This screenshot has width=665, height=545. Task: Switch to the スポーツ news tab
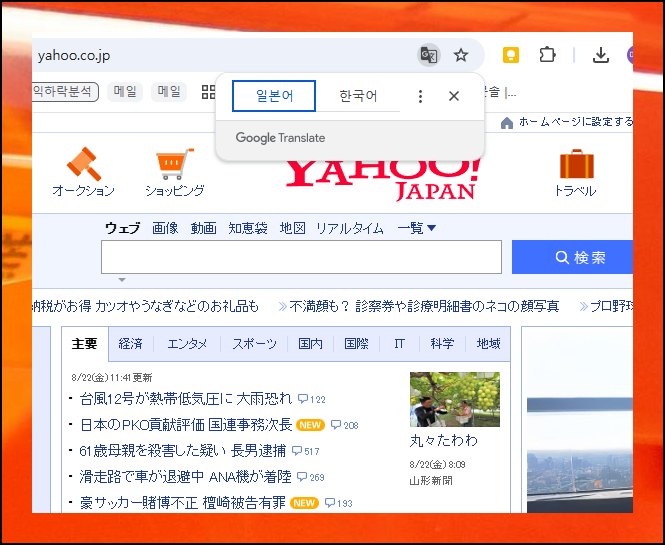click(x=254, y=344)
